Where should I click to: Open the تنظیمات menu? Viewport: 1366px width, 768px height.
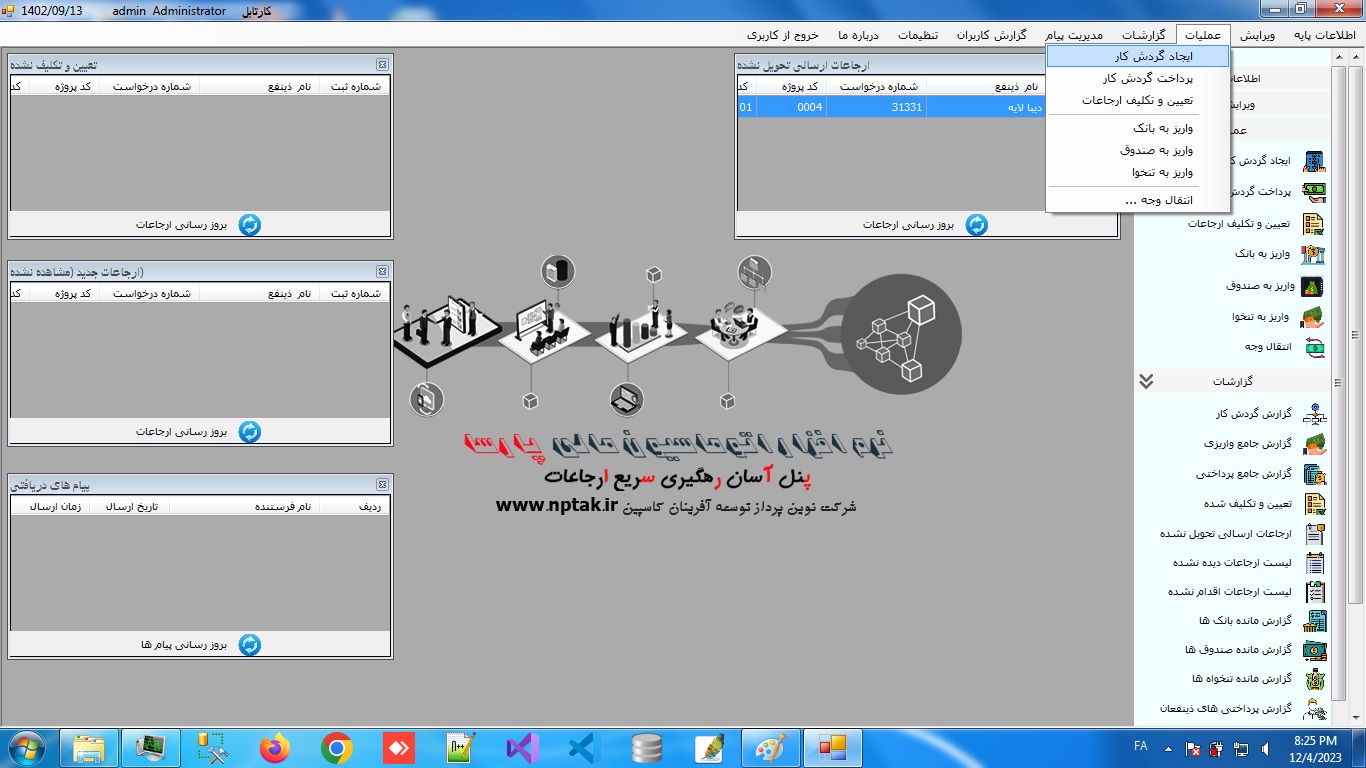point(917,34)
